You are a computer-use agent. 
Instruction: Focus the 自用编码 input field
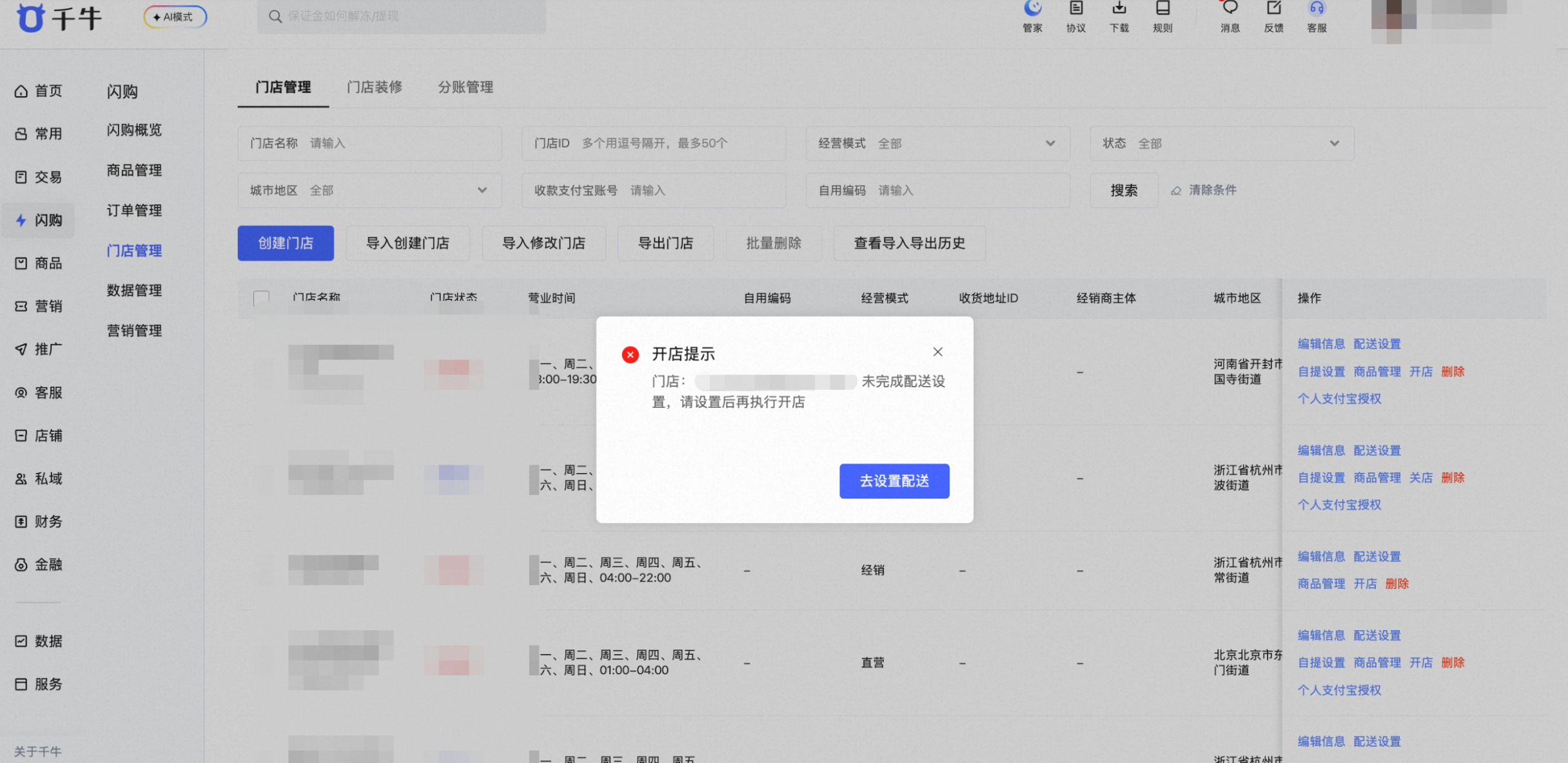937,190
